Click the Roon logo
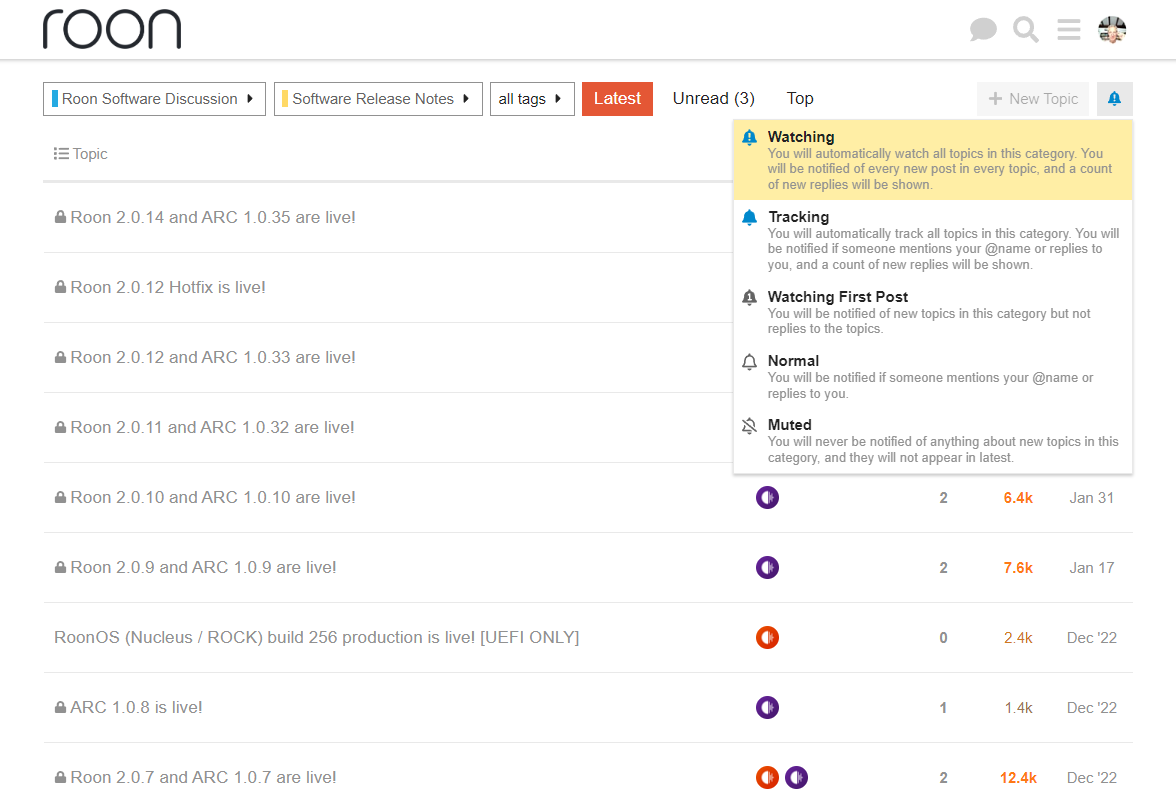Viewport: 1176px width, 805px height. pyautogui.click(x=112, y=30)
